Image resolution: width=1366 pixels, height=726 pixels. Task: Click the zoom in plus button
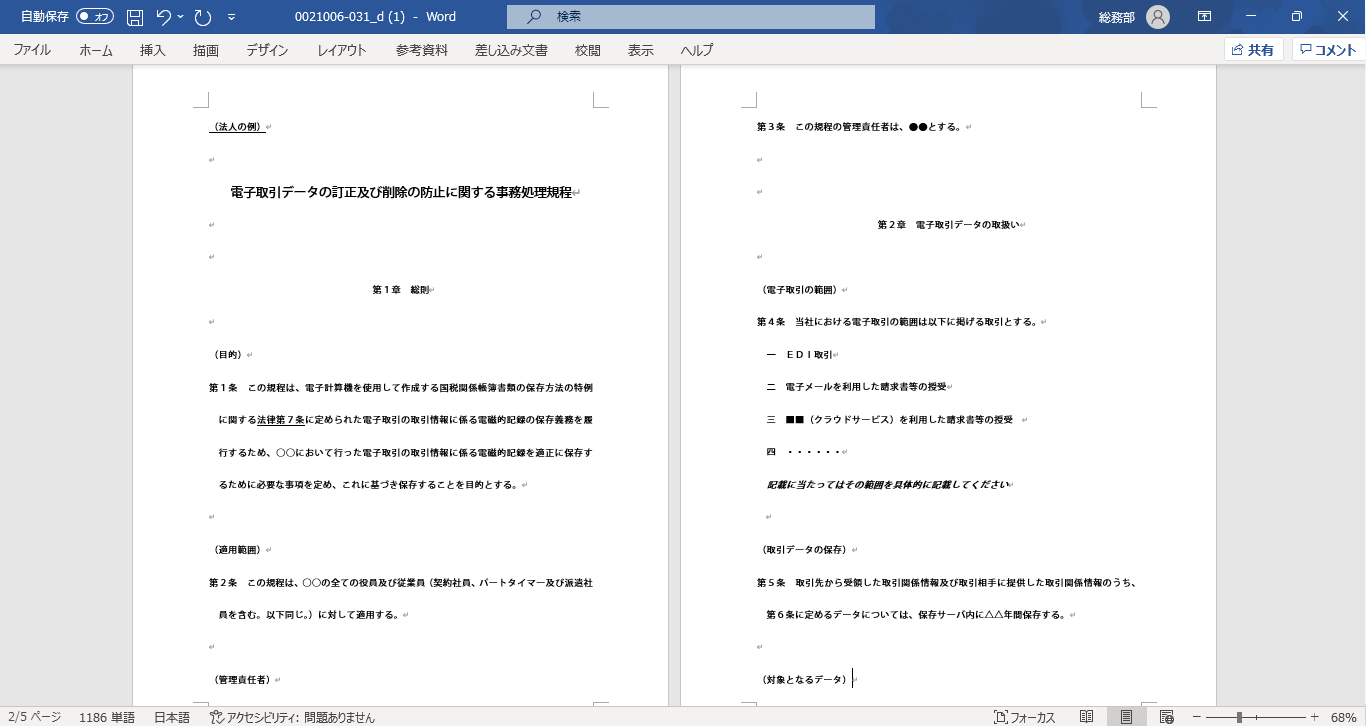pyautogui.click(x=1314, y=717)
